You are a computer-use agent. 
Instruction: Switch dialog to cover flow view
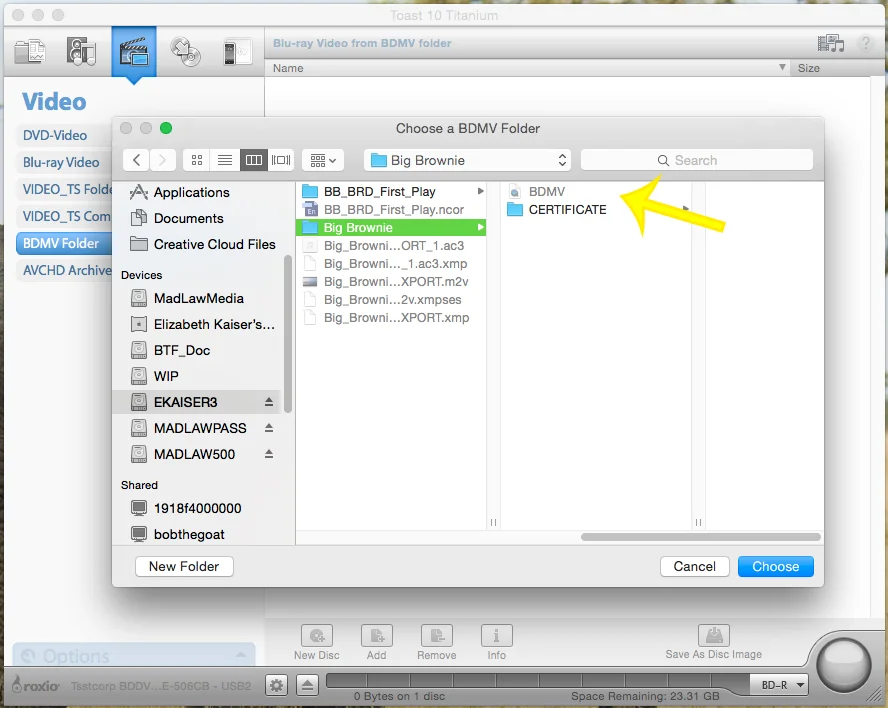[x=281, y=160]
